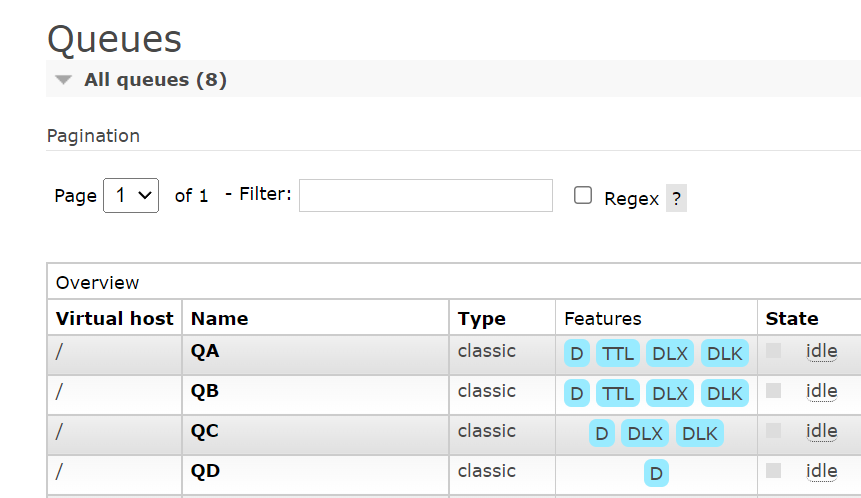Click the D feature badge in QD row
This screenshot has height=498, width=861.
coord(656,473)
